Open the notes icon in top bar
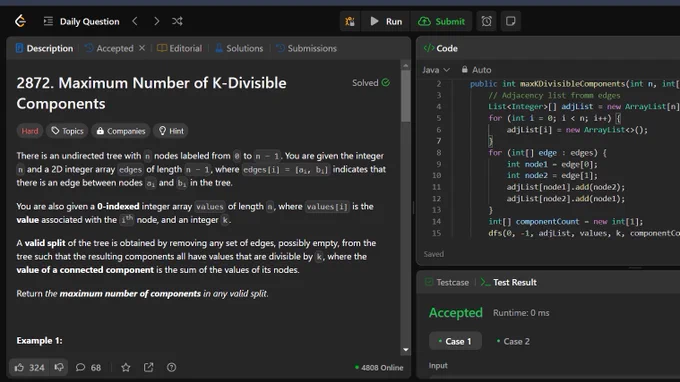 click(x=510, y=21)
